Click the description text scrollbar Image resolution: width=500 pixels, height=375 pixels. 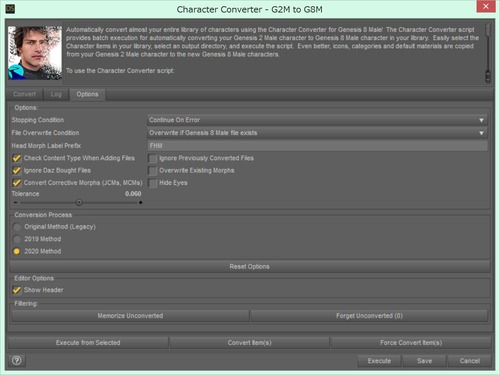(487, 53)
